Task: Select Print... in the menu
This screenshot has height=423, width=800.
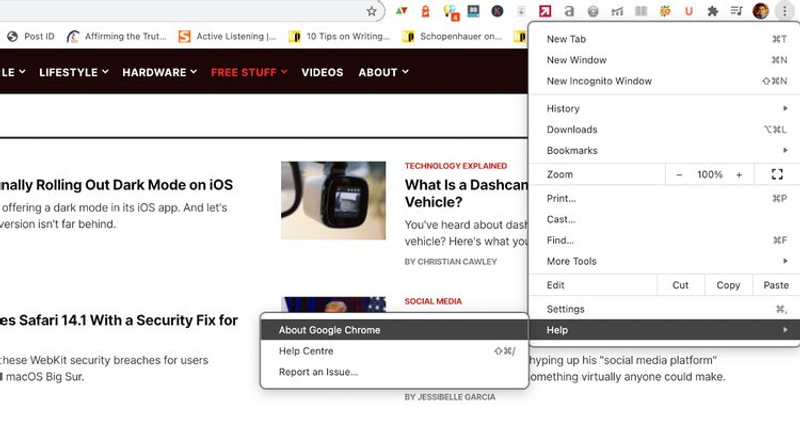Action: coord(665,198)
